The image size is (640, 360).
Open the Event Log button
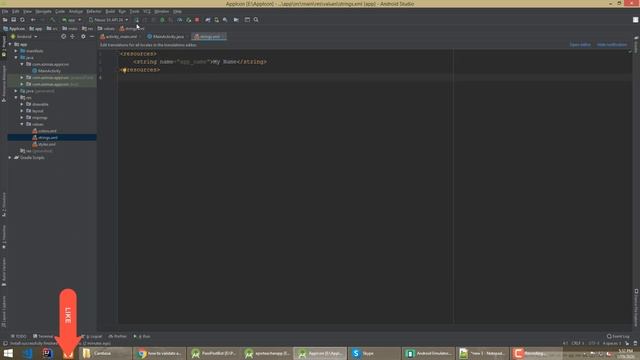point(618,336)
